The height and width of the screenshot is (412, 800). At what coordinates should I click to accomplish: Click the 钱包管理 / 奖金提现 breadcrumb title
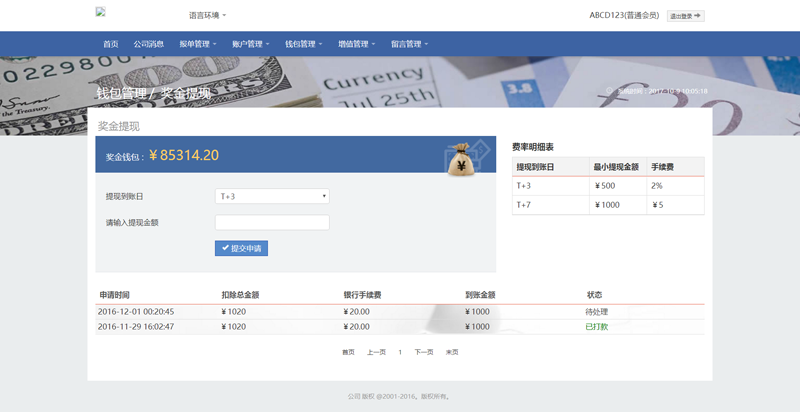point(153,93)
